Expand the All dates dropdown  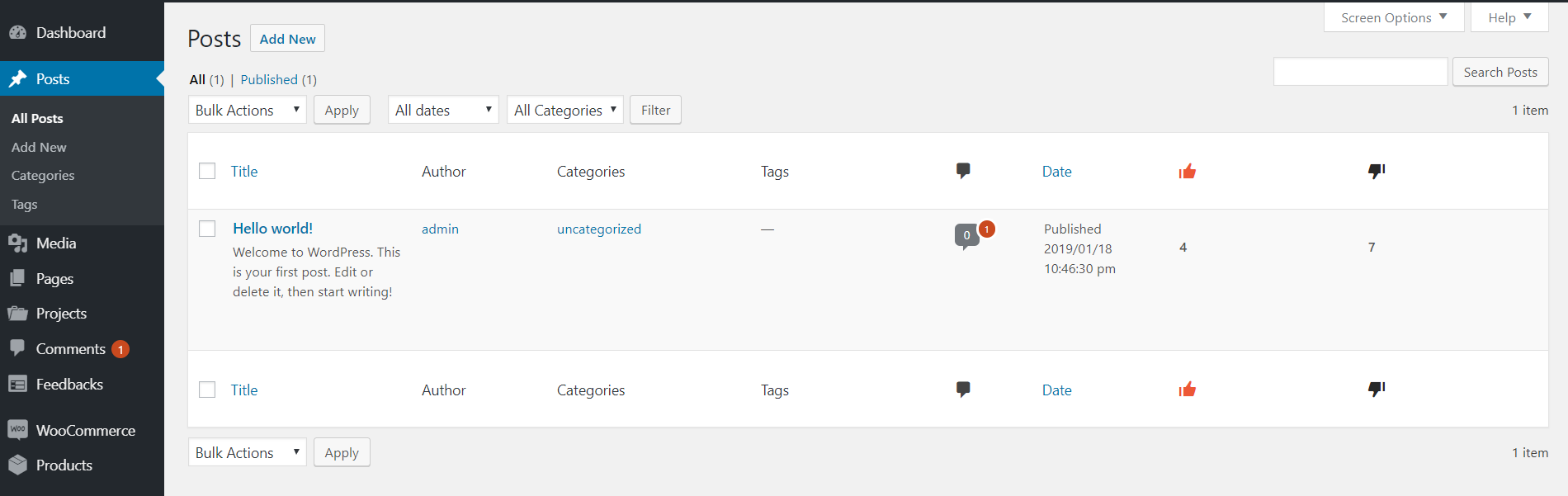(x=443, y=110)
